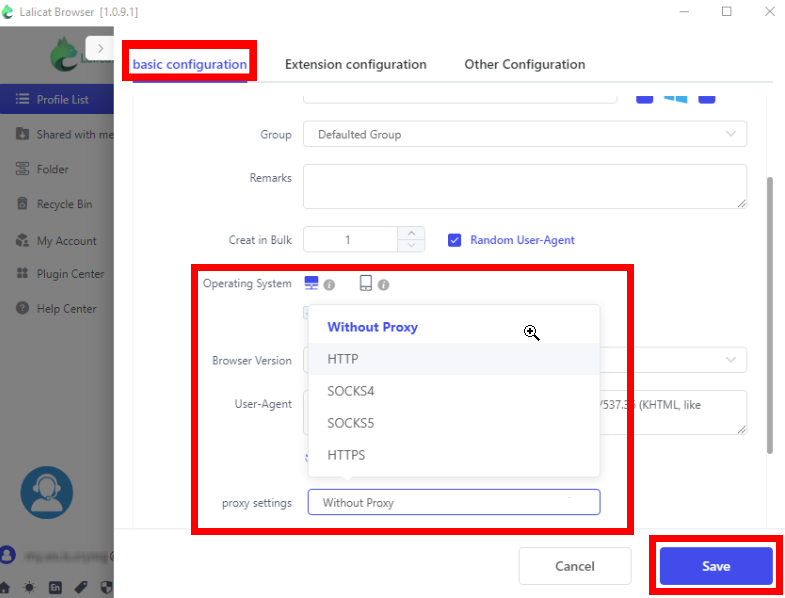This screenshot has width=785, height=598.
Task: Click the home icon in bottom bar
Action: point(5,587)
